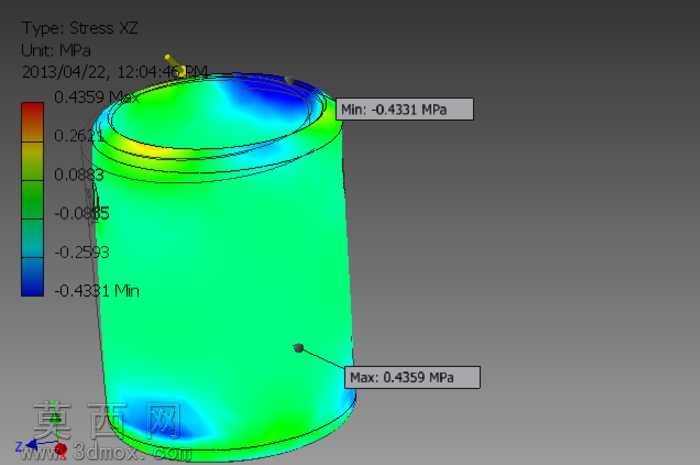This screenshot has height=465, width=700.
Task: Click the 'Min: -0.4331 MPa' probe label
Action: click(404, 109)
